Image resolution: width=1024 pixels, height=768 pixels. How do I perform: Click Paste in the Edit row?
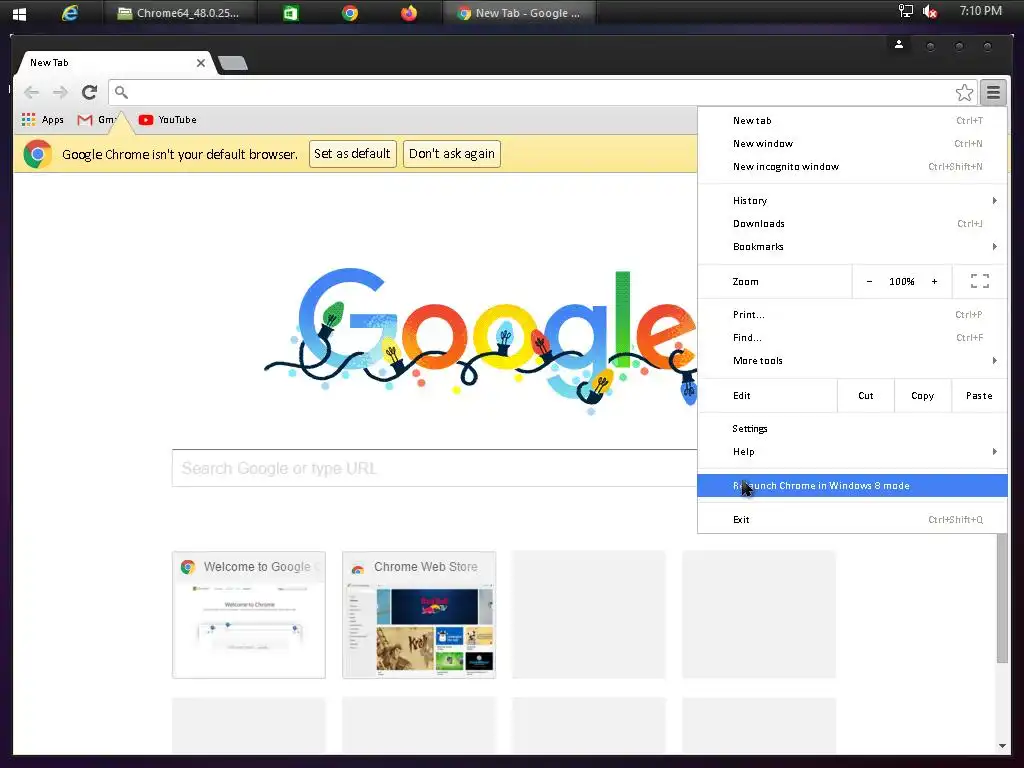pyautogui.click(x=979, y=396)
